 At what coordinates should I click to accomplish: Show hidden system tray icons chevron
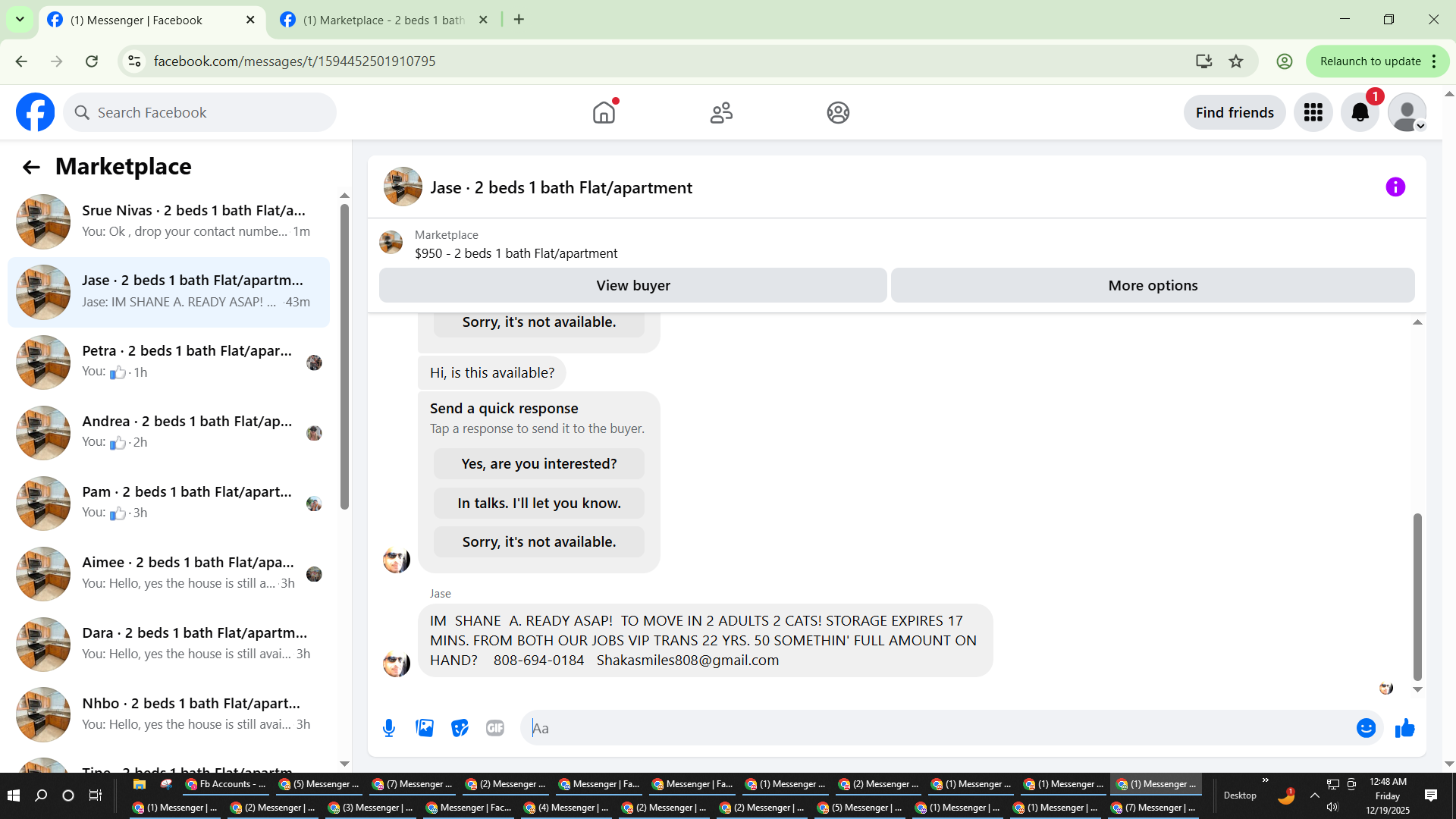[1314, 795]
